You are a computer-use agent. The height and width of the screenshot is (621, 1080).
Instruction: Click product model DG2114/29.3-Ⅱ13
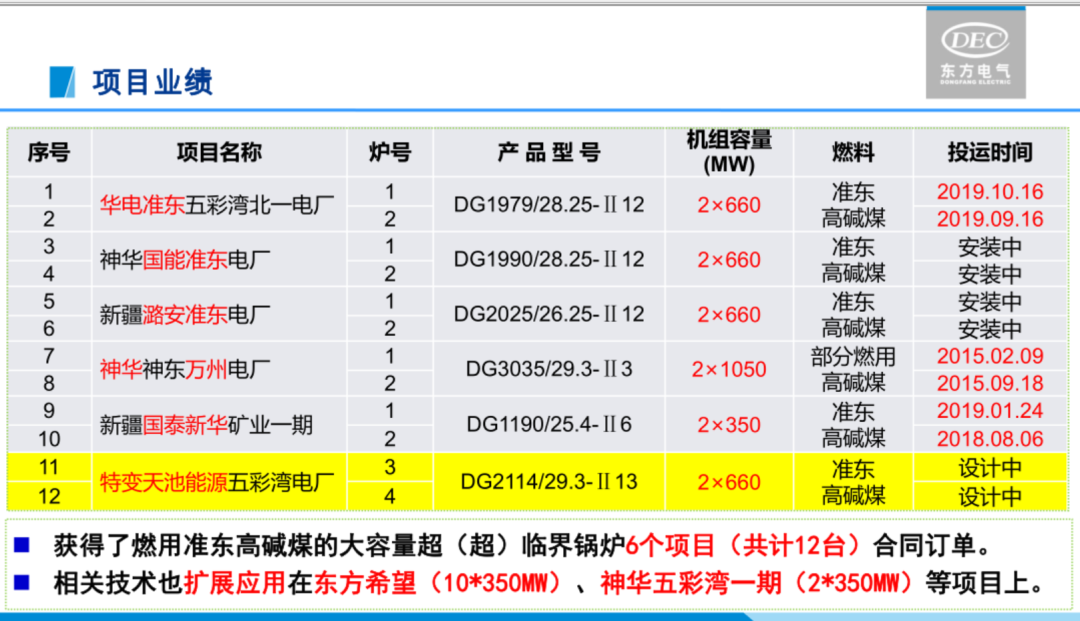[x=549, y=482]
